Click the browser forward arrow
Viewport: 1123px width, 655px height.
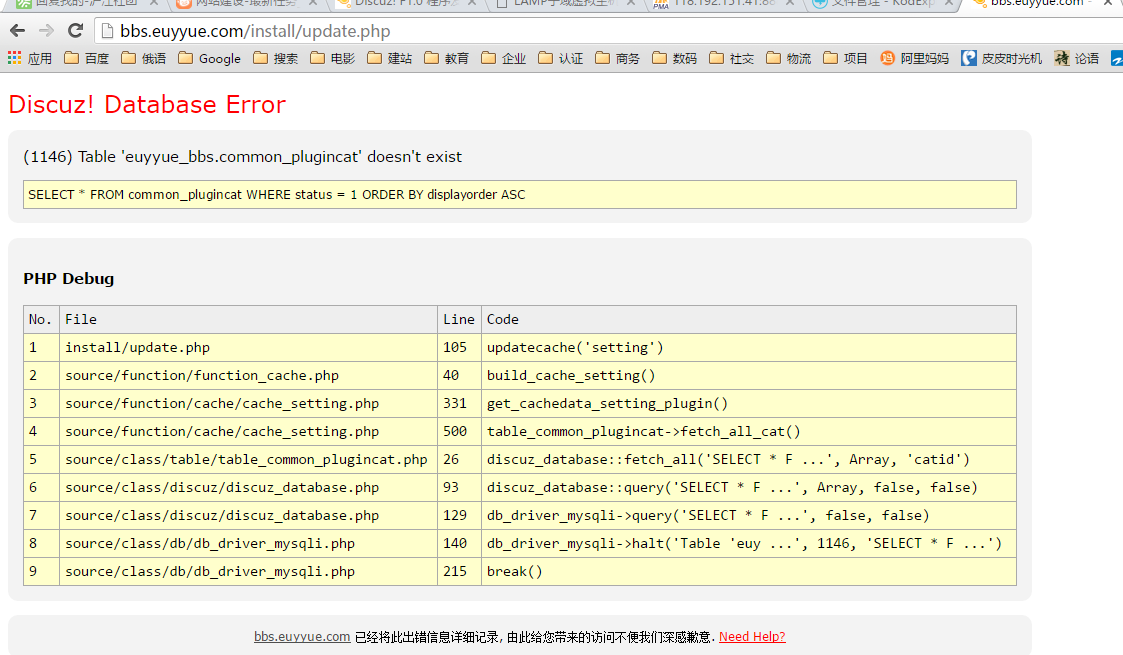pyautogui.click(x=47, y=31)
